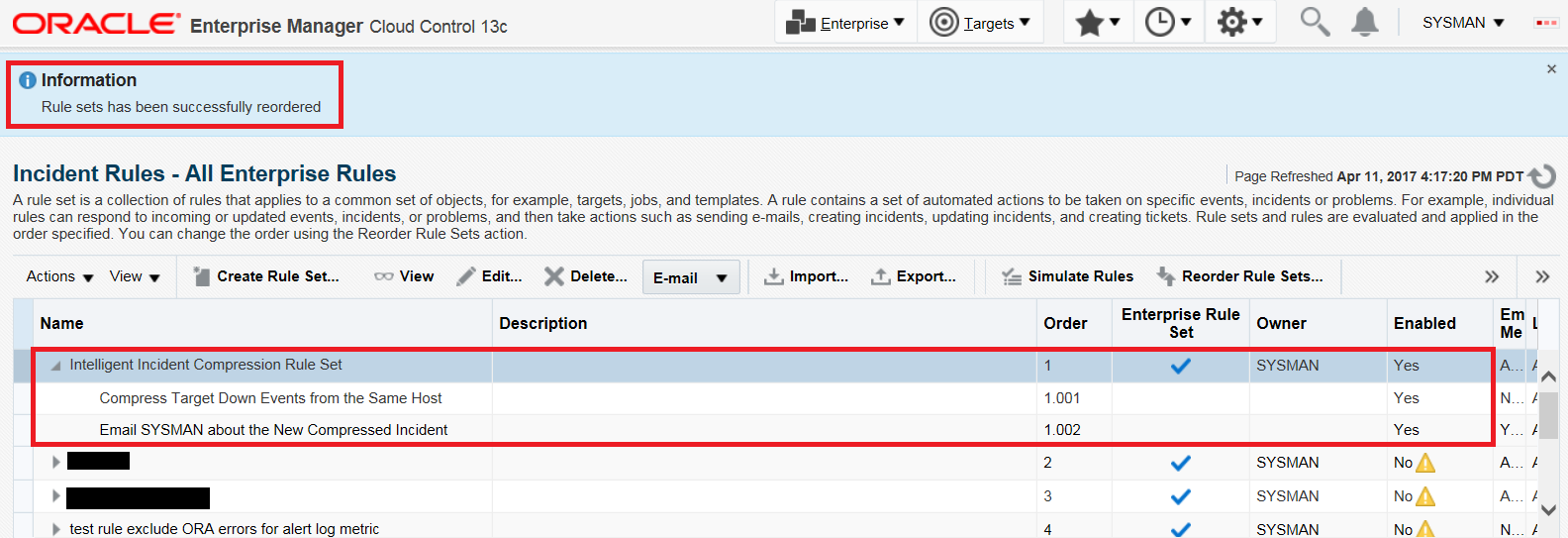This screenshot has width=1568, height=538.
Task: Select Email SYSMAN about the New Compressed Incident row
Action: click(x=763, y=430)
